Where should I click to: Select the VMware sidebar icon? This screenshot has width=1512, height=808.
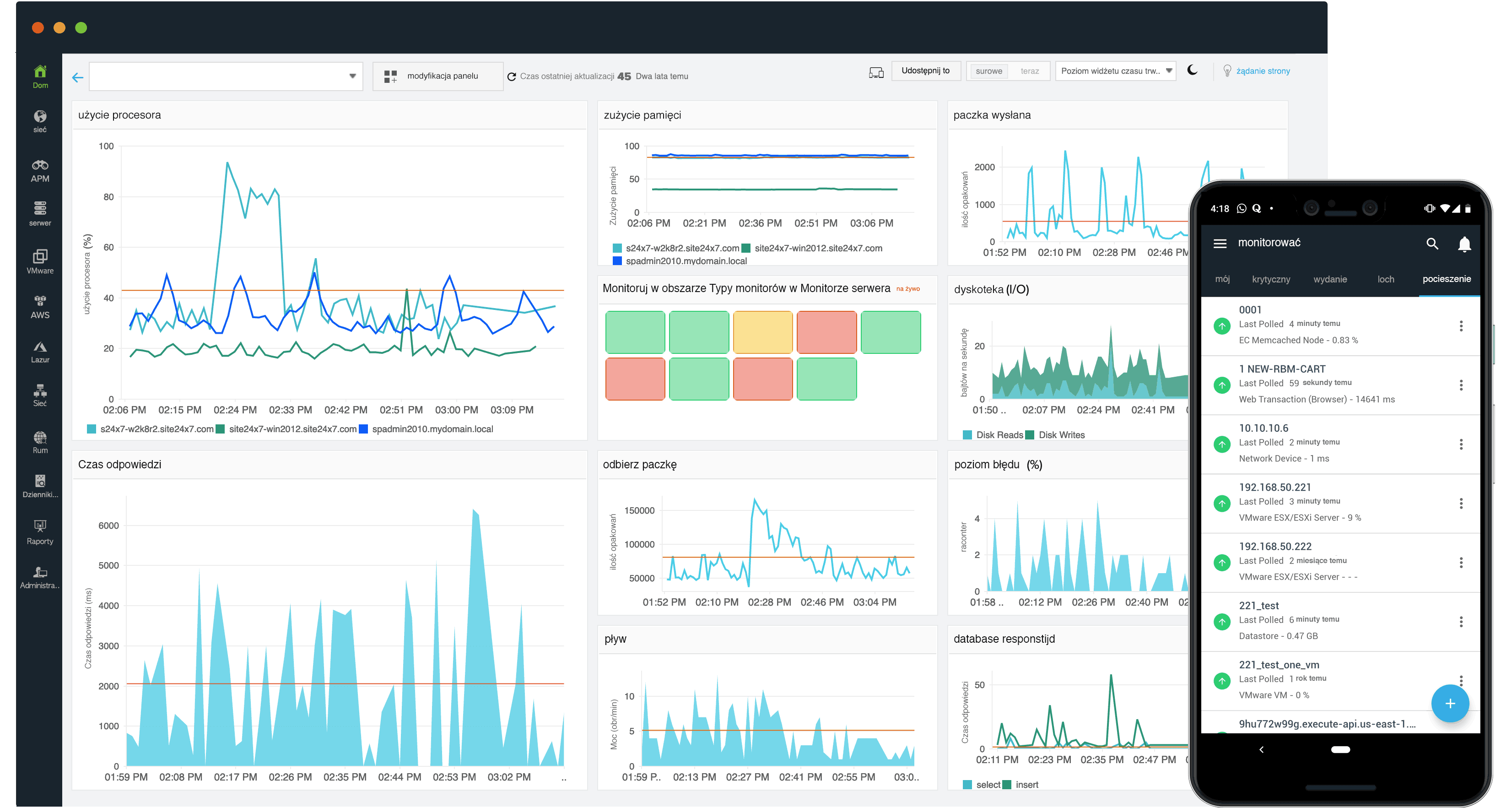39,260
